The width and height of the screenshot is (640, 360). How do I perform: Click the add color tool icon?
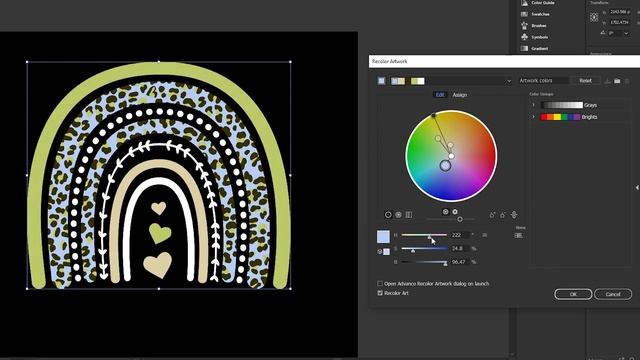[492, 215]
